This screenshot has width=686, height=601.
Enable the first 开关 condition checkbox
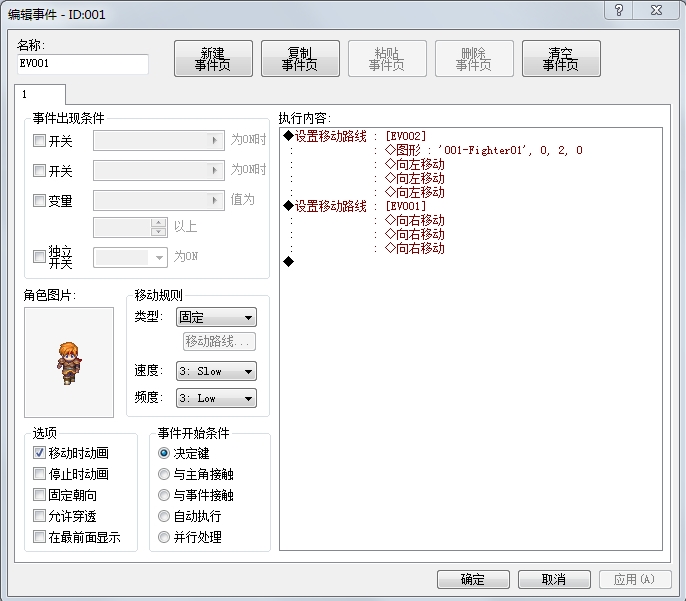click(x=39, y=140)
